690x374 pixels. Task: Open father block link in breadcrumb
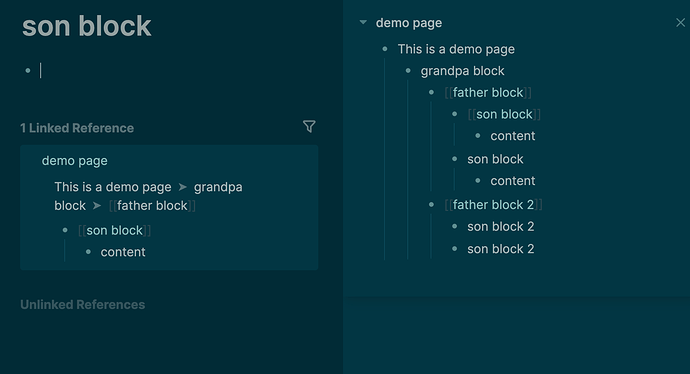point(152,205)
